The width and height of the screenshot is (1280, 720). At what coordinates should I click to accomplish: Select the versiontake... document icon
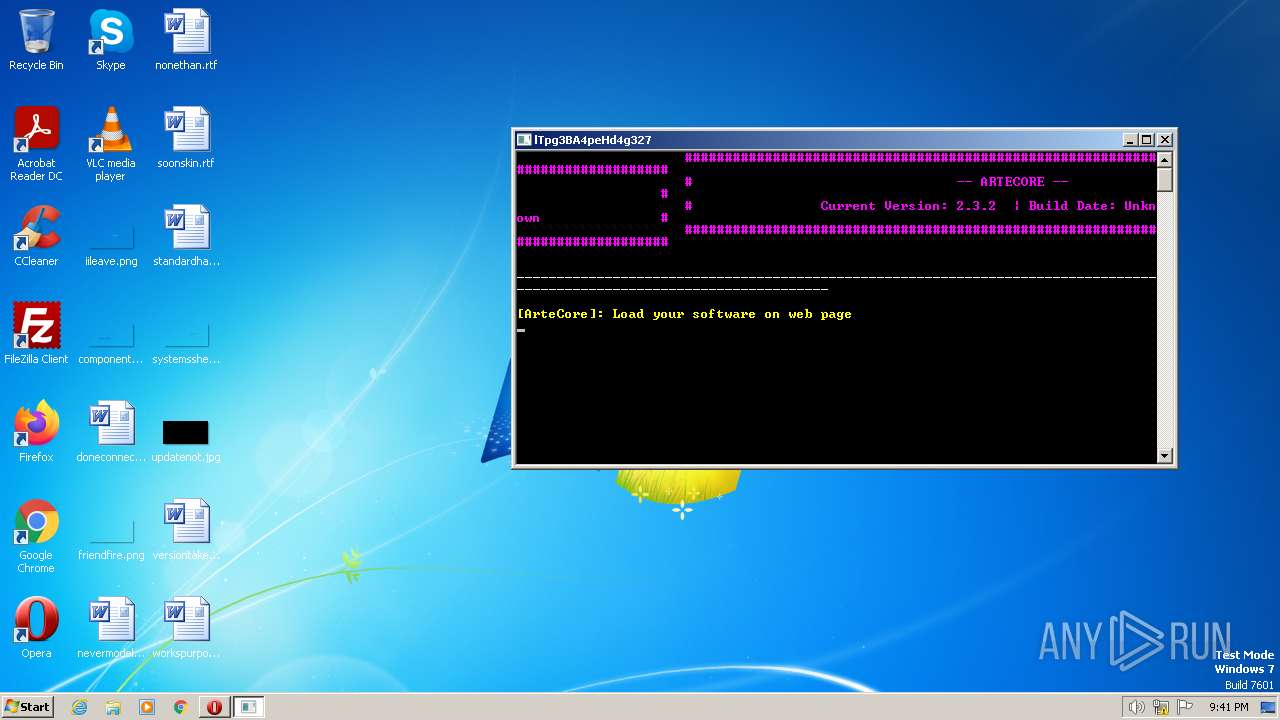186,530
